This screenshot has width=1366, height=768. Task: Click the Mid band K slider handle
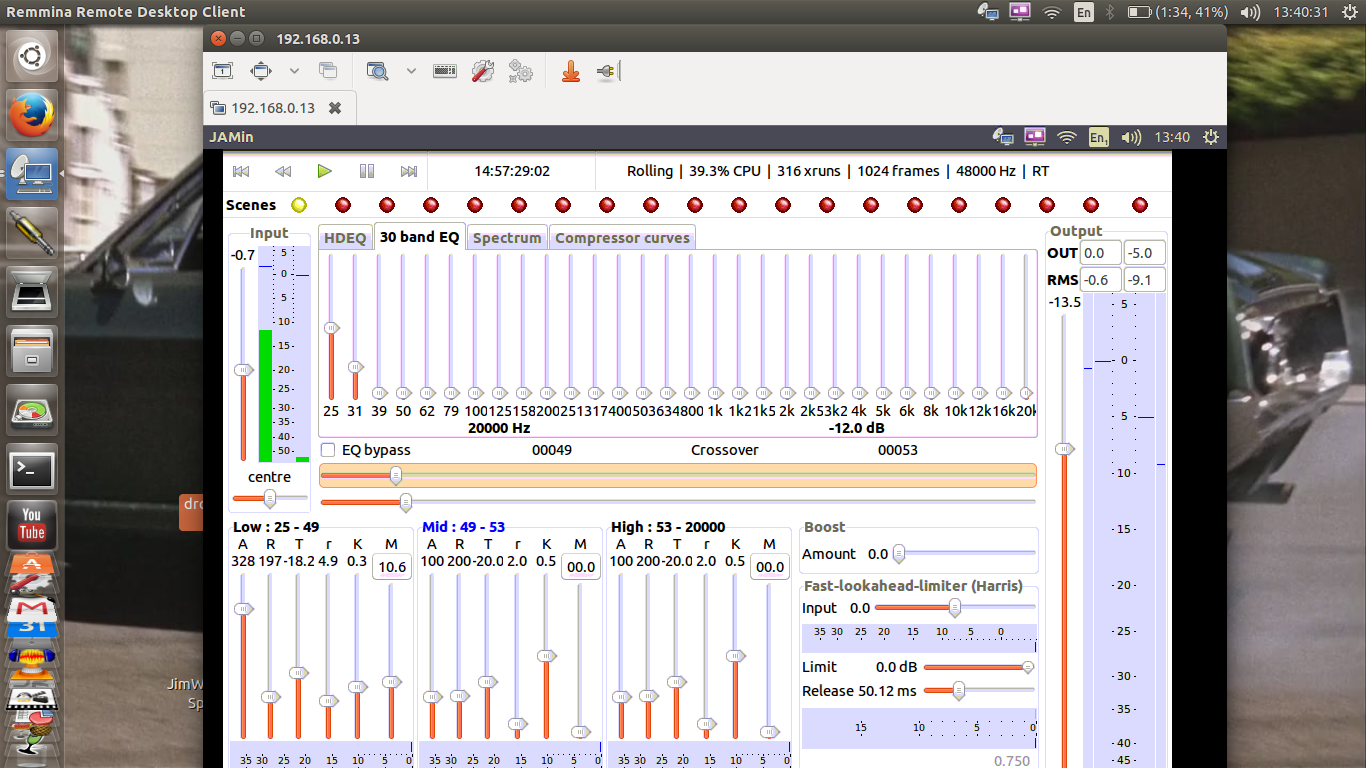[x=546, y=656]
